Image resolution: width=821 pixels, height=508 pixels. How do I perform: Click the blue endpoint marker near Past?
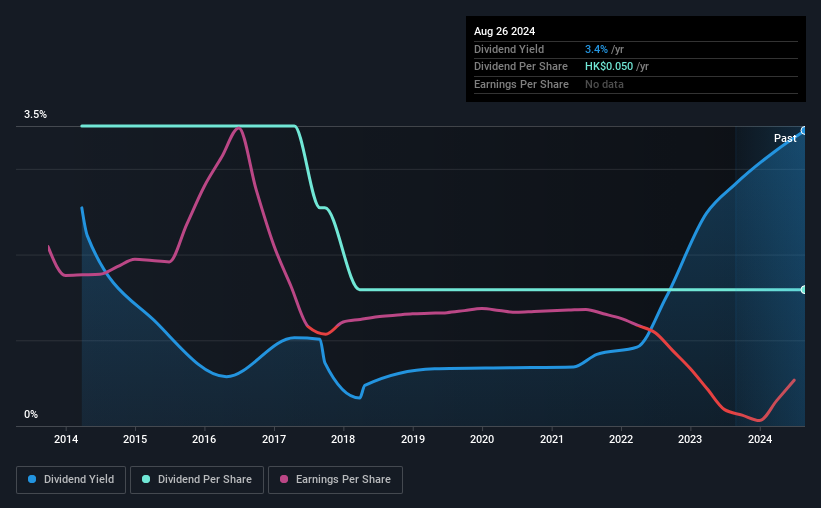coord(804,130)
